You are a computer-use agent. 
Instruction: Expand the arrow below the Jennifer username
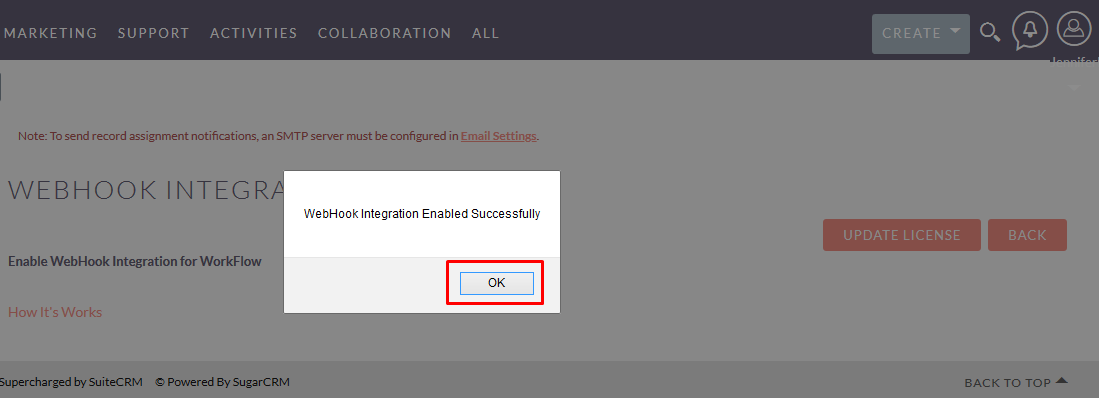(1074, 88)
